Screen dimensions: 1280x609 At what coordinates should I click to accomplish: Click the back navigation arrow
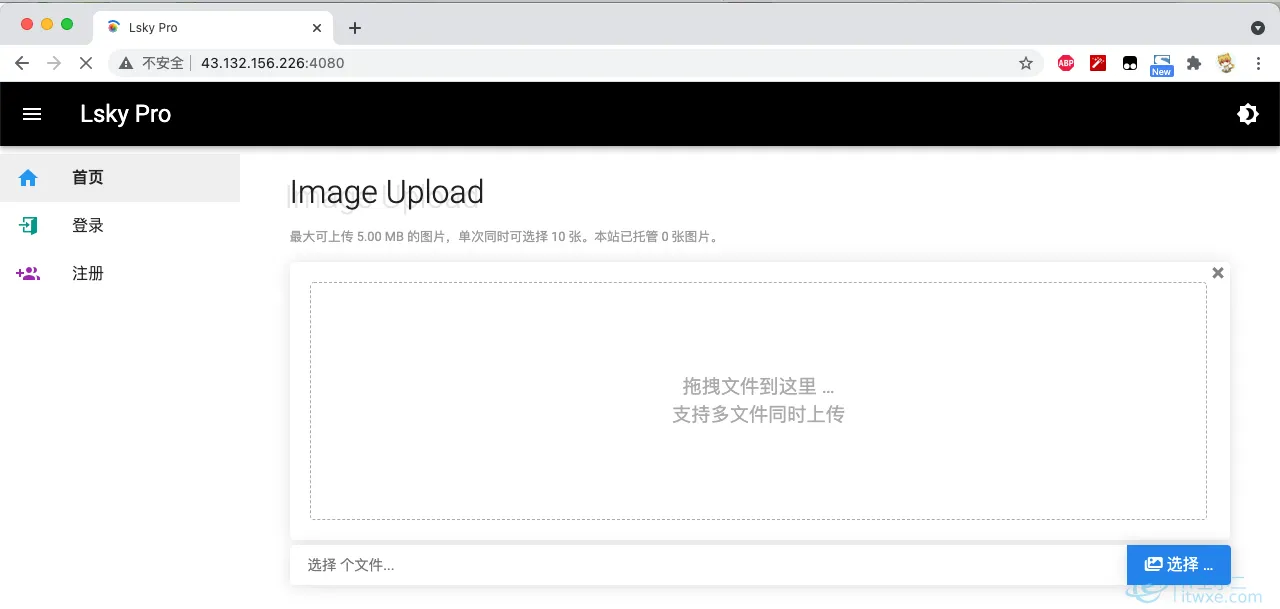(x=22, y=62)
